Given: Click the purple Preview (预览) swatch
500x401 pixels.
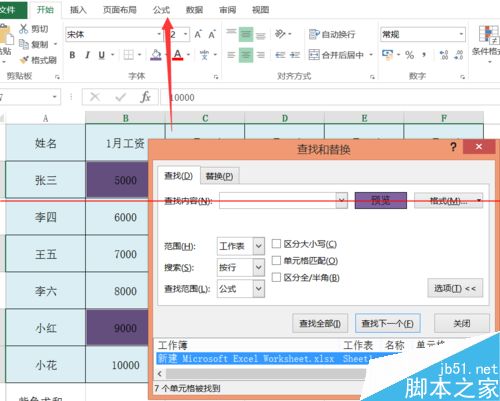Looking at the screenshot, I should pos(381,200).
